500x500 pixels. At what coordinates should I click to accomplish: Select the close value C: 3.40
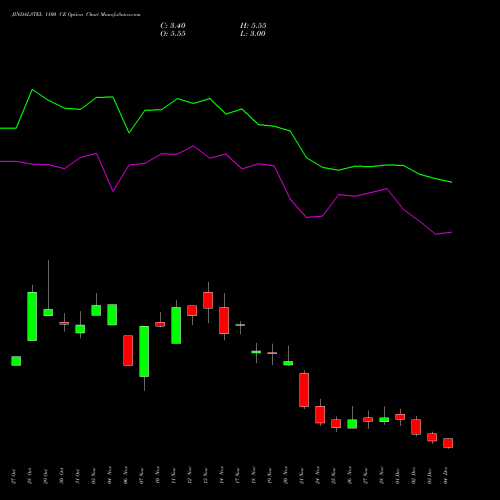(x=173, y=26)
